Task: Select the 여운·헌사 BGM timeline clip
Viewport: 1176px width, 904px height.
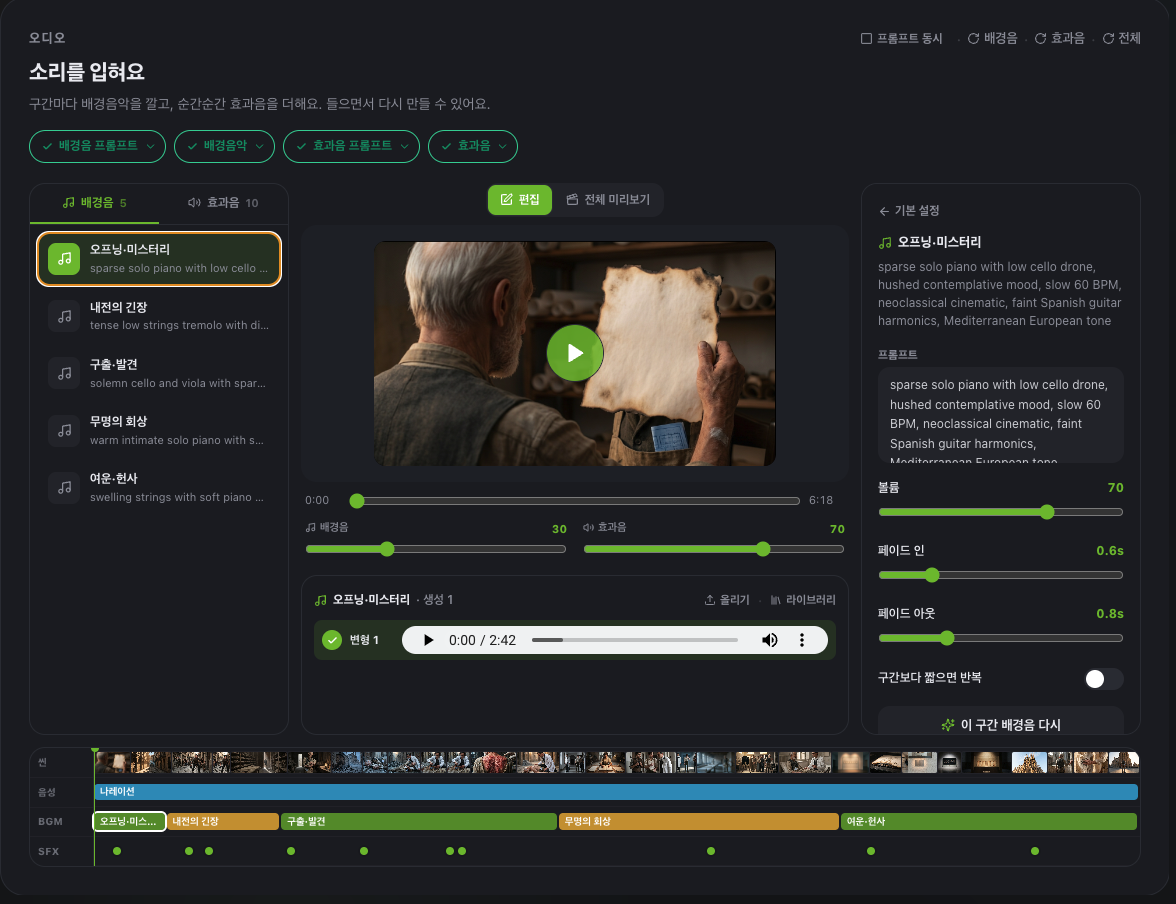Action: tap(988, 821)
